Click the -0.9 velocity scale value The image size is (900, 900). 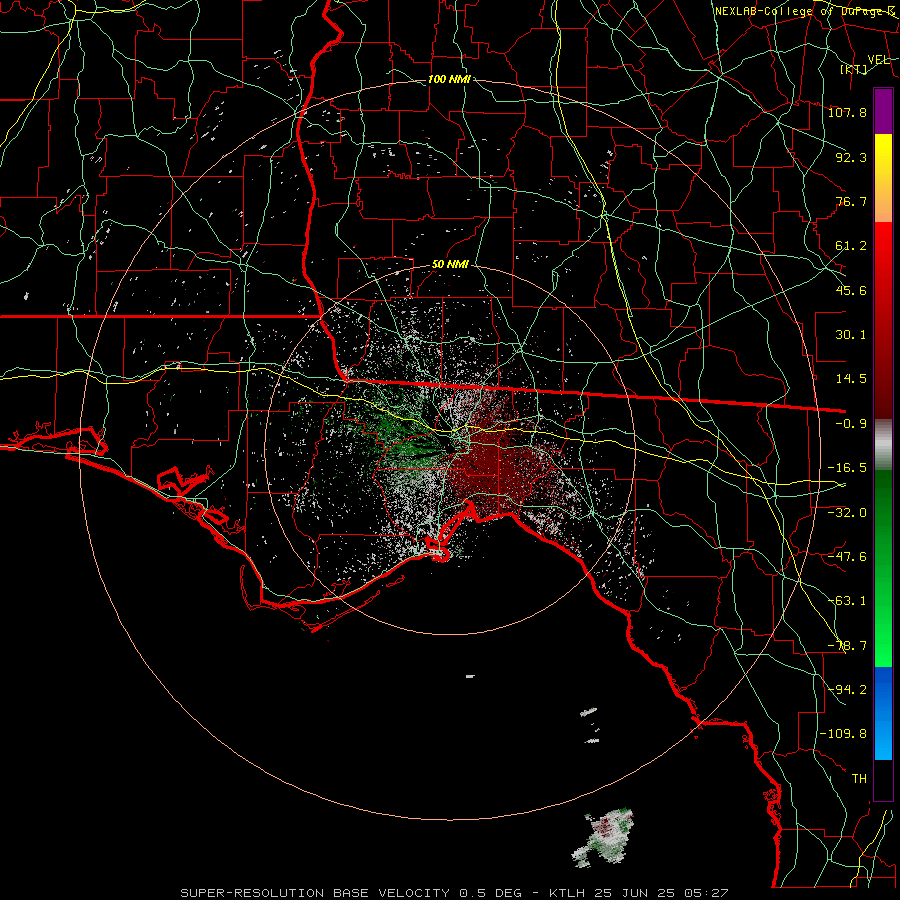(x=851, y=424)
